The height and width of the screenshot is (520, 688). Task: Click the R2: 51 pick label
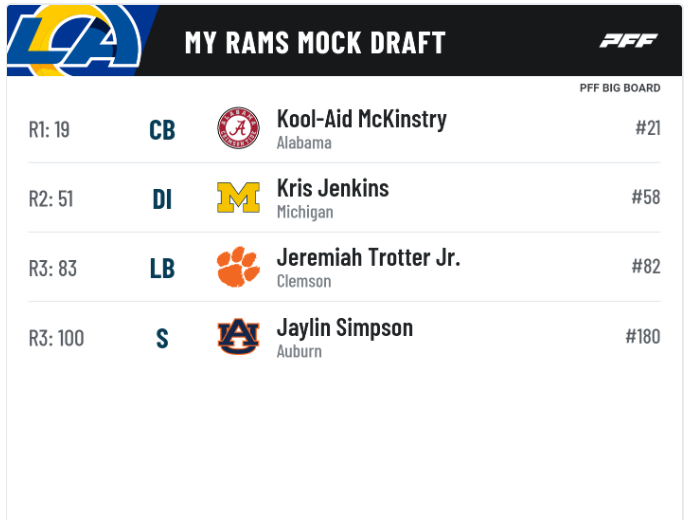pos(51,199)
